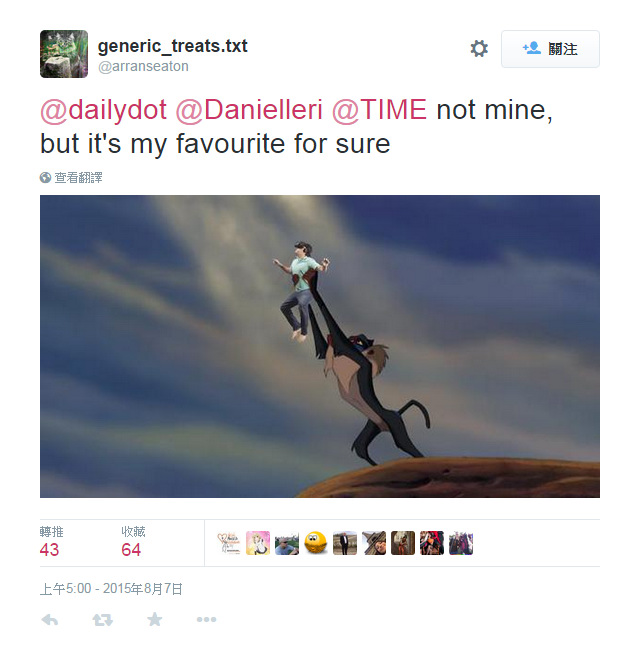Open generic_treats.txt profile avatar
Image resolution: width=640 pixels, height=660 pixels.
(x=64, y=54)
